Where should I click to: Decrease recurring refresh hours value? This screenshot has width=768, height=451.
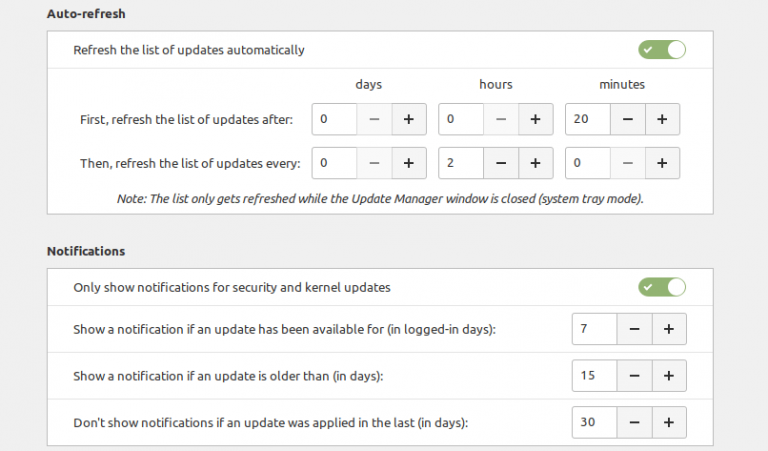click(x=500, y=162)
